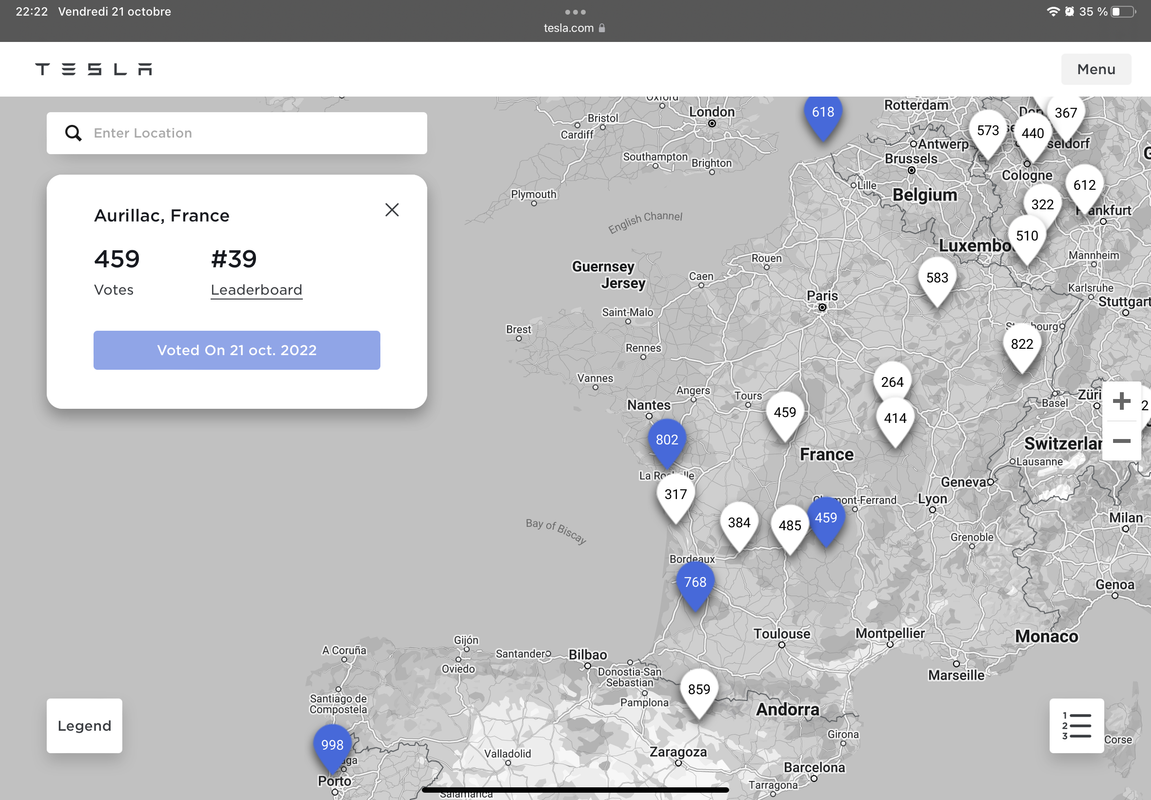The height and width of the screenshot is (800, 1151).
Task: Select the 510 pin near Luxembourg
Action: [x=1027, y=240]
